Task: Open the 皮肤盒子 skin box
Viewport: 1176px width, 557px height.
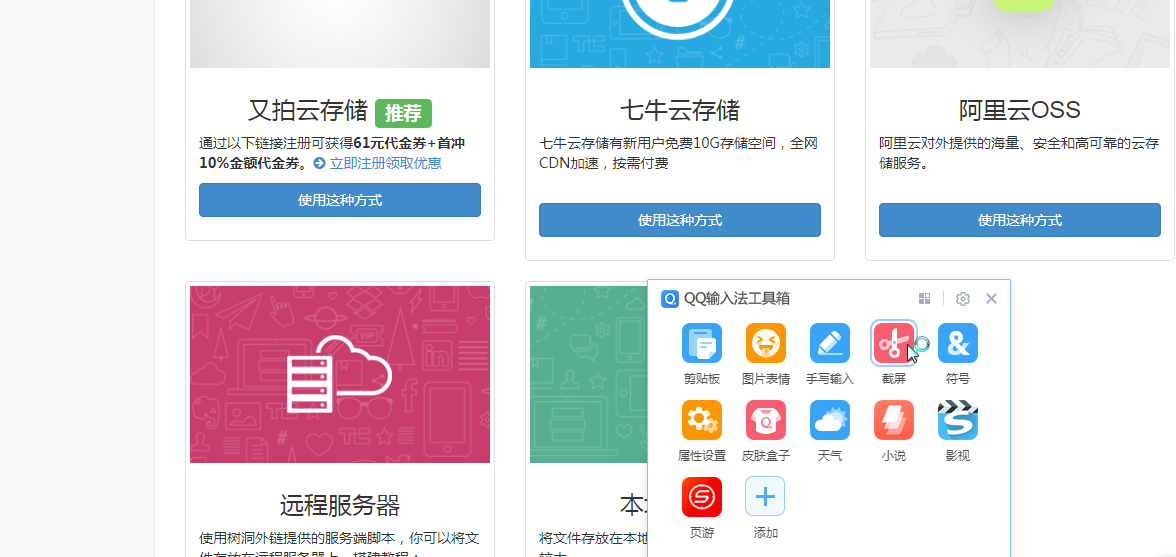Action: tap(766, 420)
